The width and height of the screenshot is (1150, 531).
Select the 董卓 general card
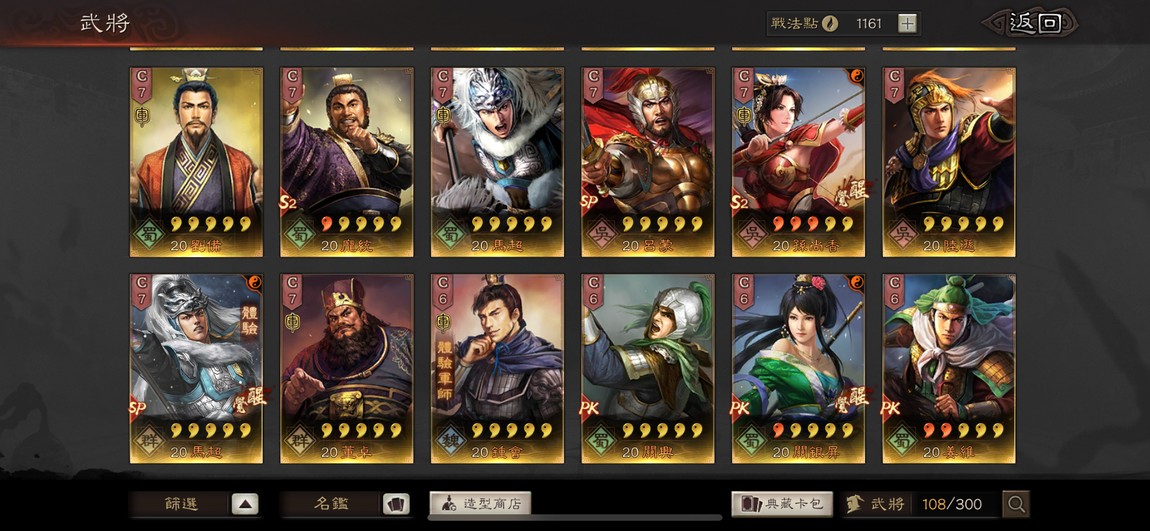[347, 369]
